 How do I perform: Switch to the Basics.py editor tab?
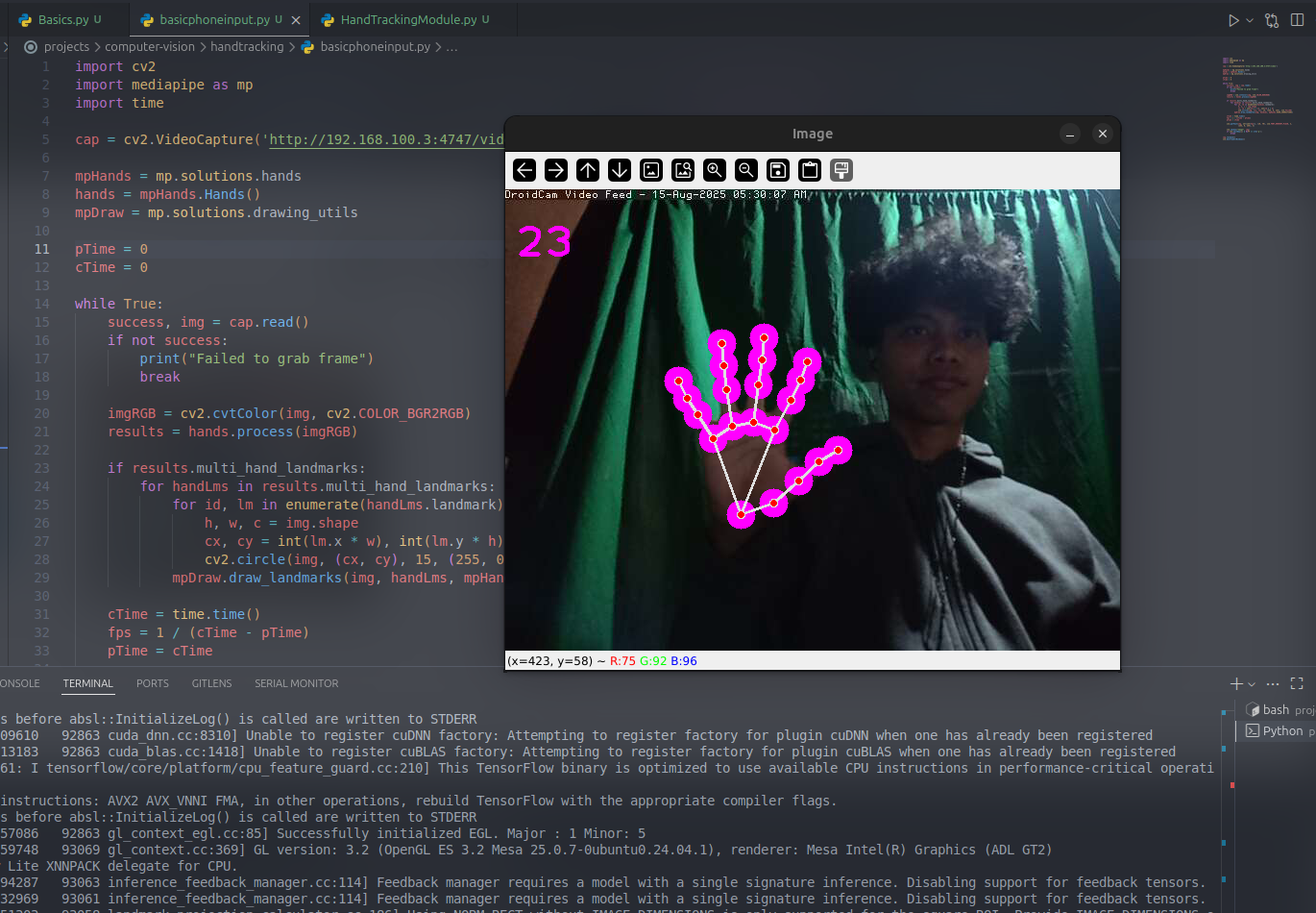pos(63,19)
